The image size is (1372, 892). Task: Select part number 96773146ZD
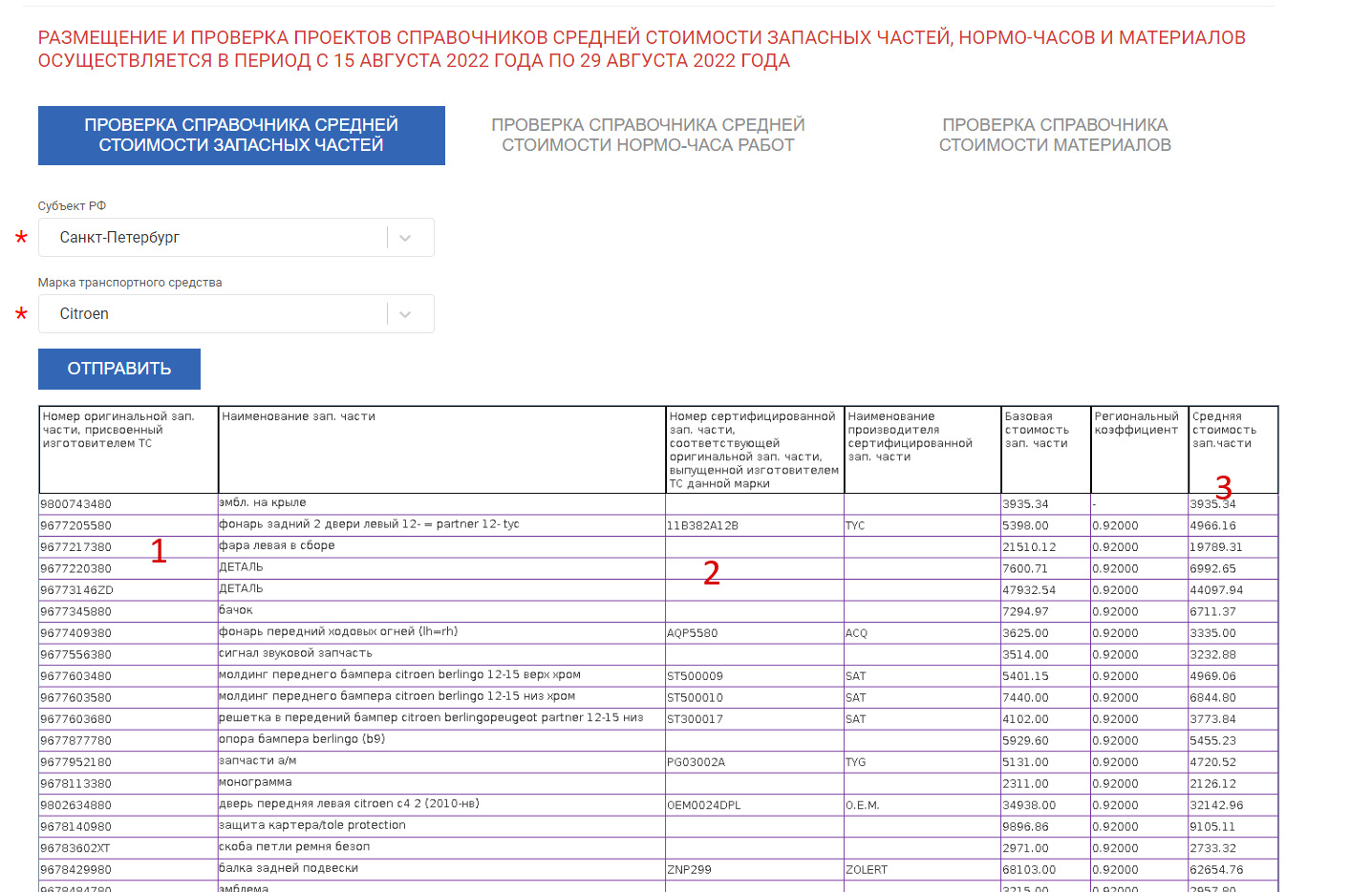76,590
